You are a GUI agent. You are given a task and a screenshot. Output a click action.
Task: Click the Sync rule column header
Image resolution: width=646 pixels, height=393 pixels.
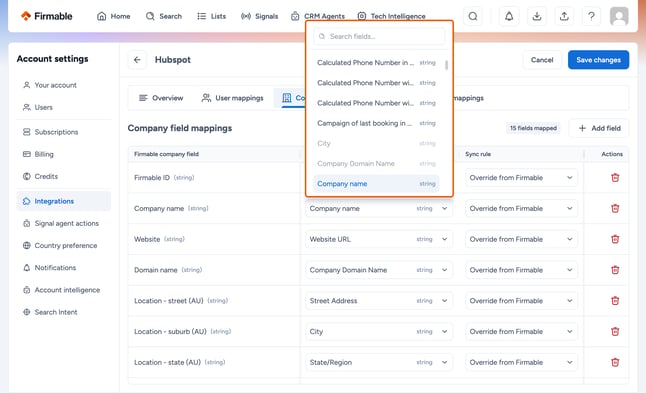click(478, 154)
